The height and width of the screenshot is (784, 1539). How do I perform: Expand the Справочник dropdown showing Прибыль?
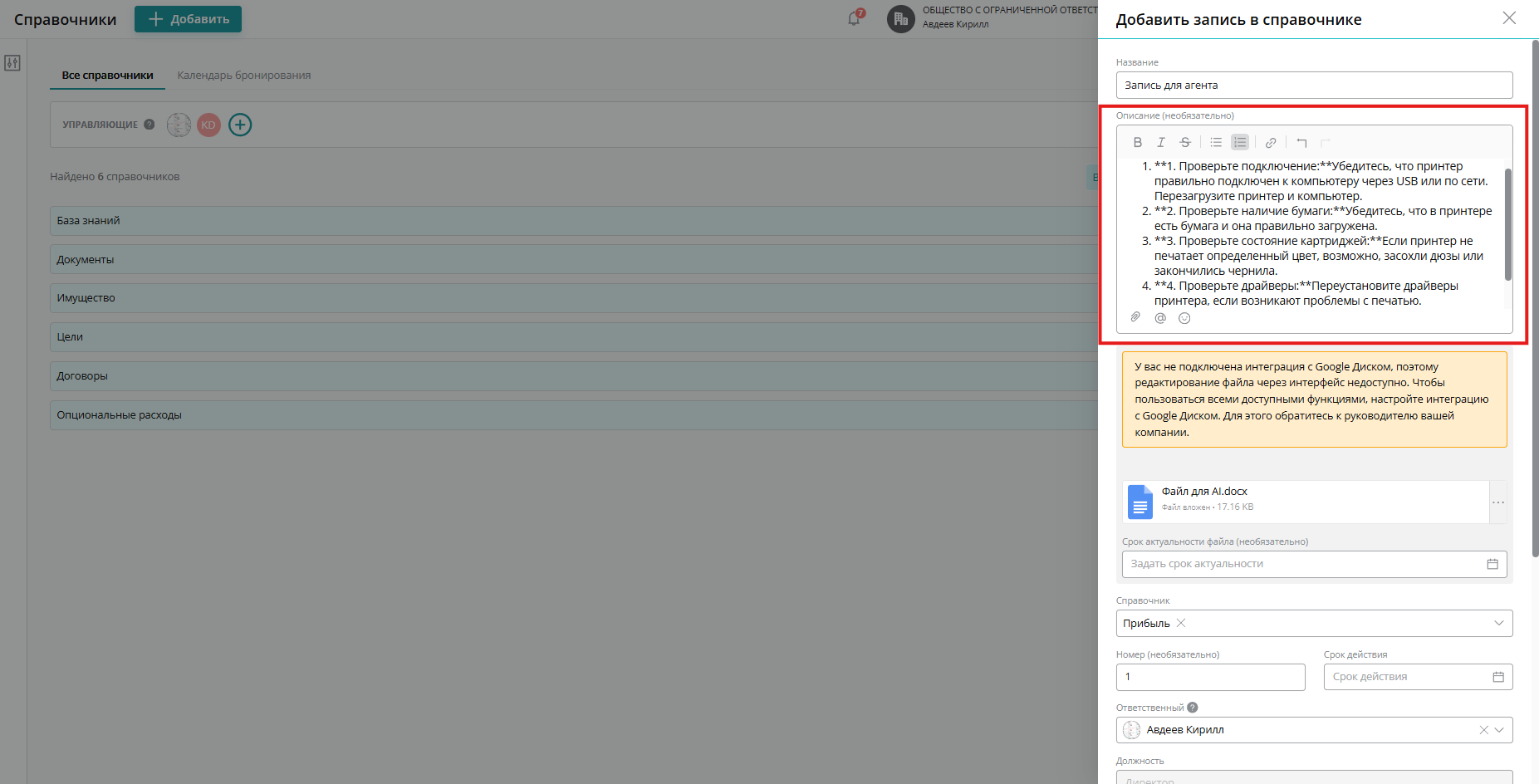tap(1498, 623)
